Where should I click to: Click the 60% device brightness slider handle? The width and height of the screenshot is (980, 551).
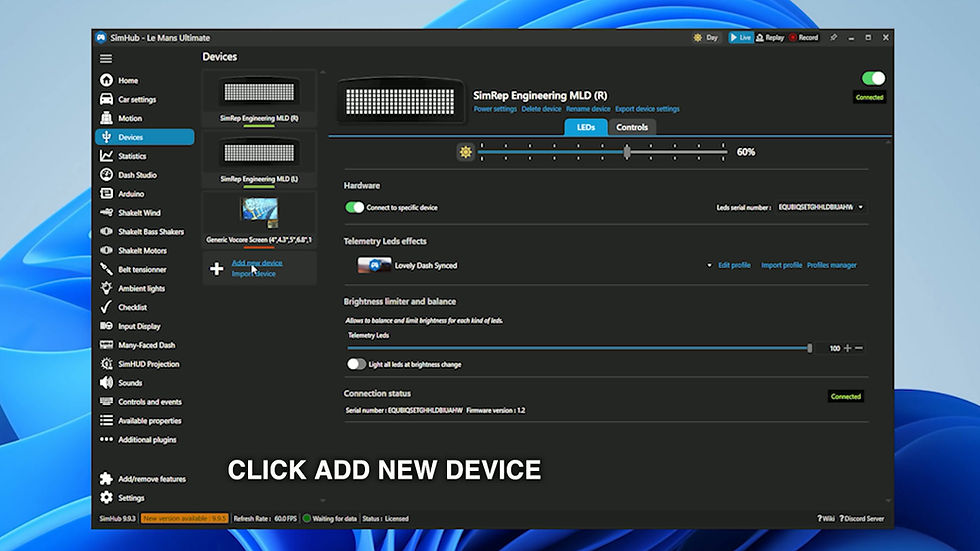627,152
